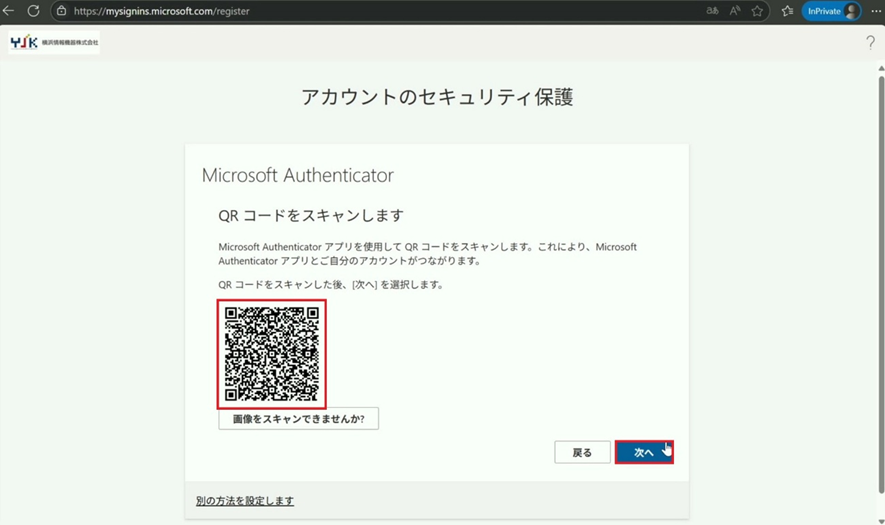
Task: Click the Microsoft Authenticator heading
Action: (297, 175)
